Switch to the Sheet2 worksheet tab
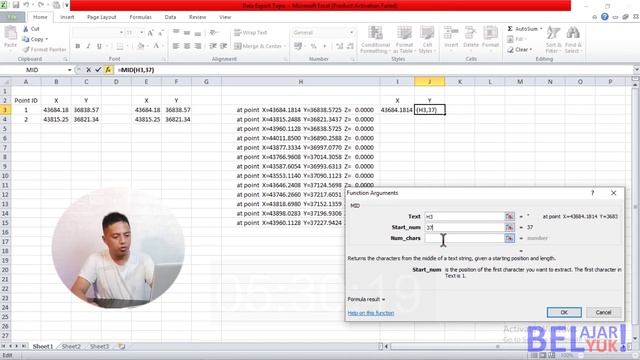 click(71, 346)
